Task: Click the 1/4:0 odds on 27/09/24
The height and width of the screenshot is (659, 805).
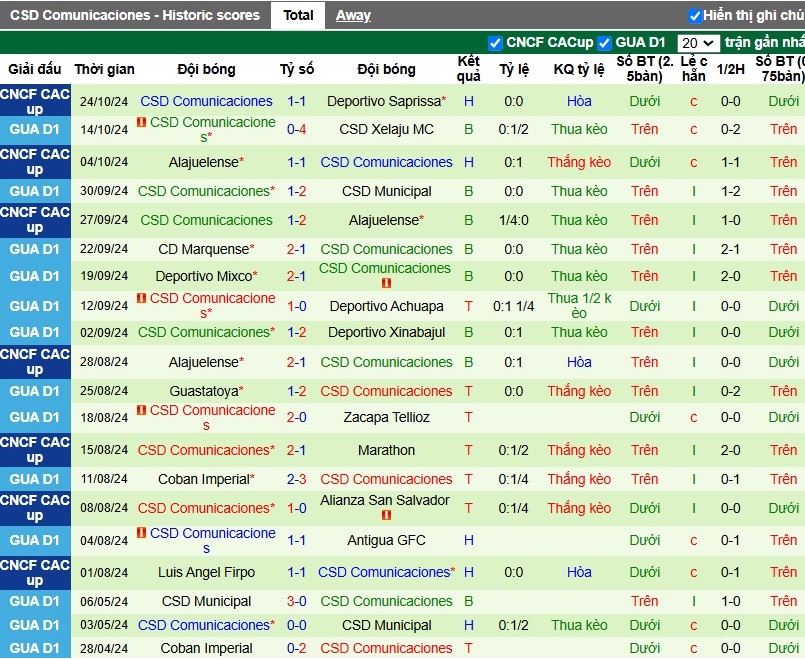Action: coord(513,220)
